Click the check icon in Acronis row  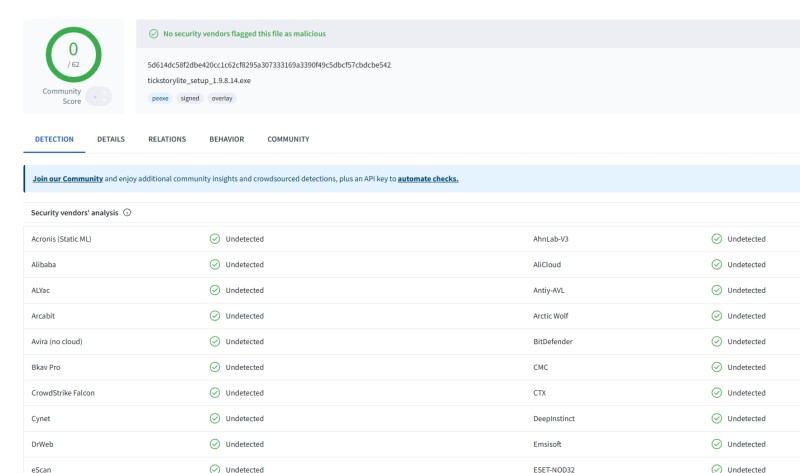coord(215,239)
